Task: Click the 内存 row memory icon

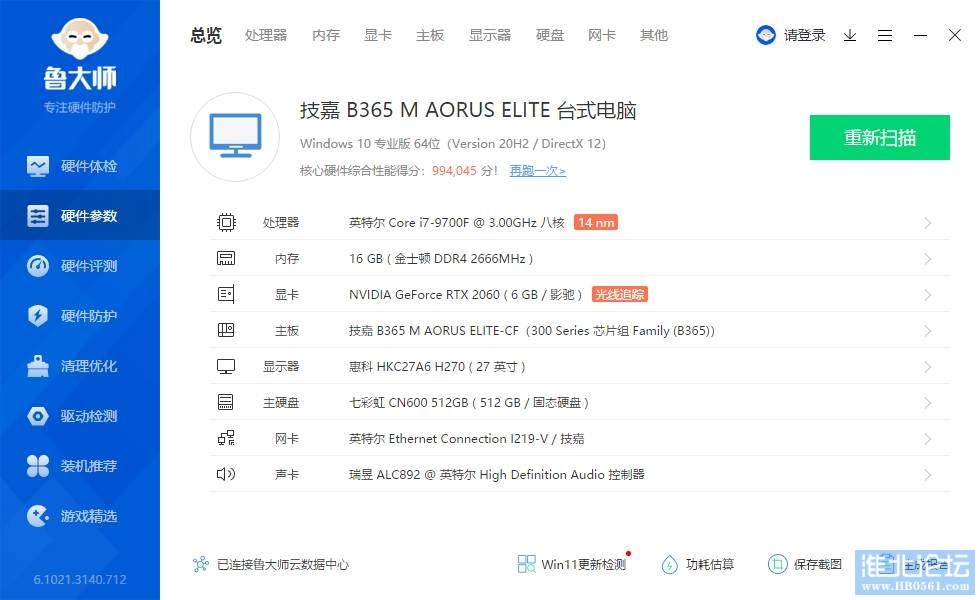Action: [226, 258]
